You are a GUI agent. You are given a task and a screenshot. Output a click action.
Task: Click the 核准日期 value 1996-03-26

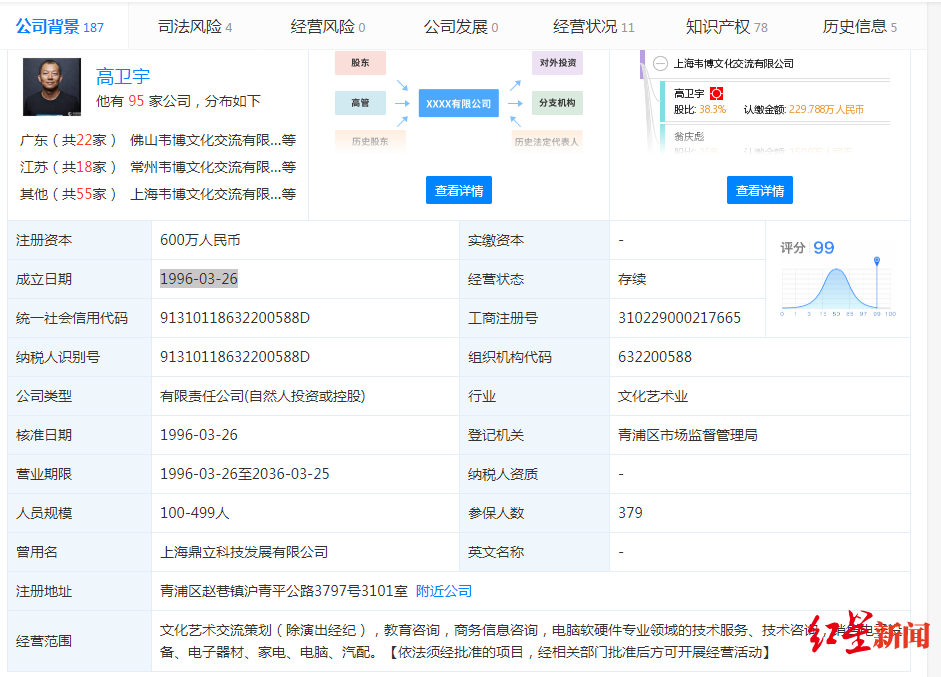tap(199, 435)
